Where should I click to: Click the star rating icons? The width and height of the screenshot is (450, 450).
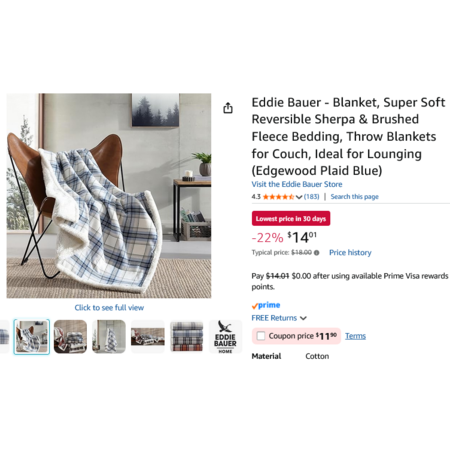coord(278,197)
